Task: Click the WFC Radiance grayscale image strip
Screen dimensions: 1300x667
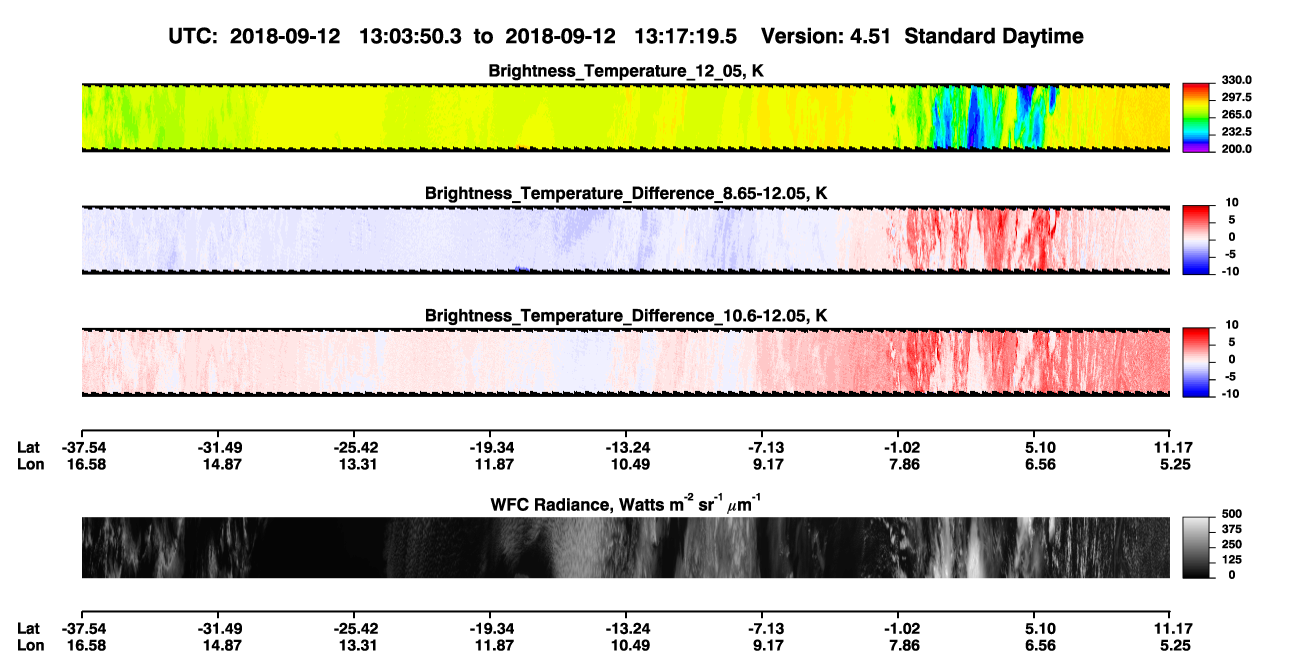Action: [x=625, y=547]
